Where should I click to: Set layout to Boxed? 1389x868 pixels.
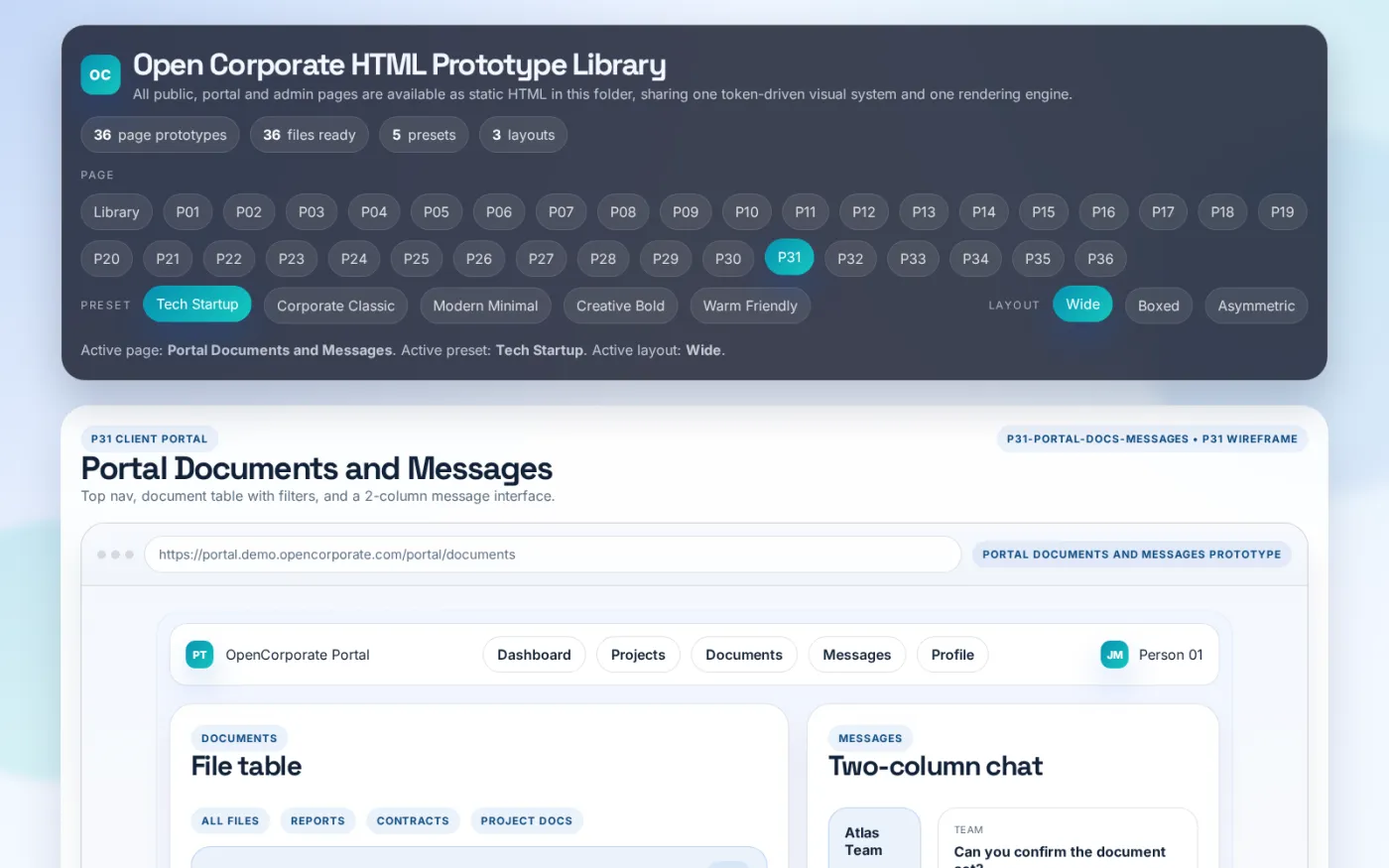(1159, 306)
